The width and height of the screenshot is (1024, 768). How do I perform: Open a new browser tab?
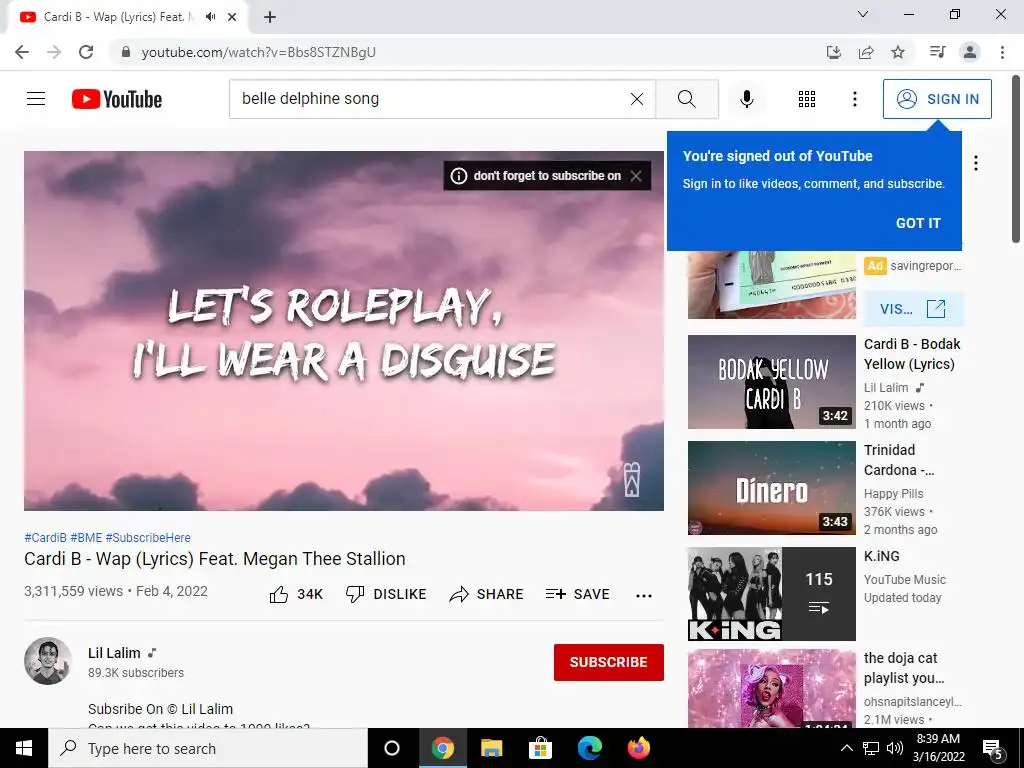[270, 17]
